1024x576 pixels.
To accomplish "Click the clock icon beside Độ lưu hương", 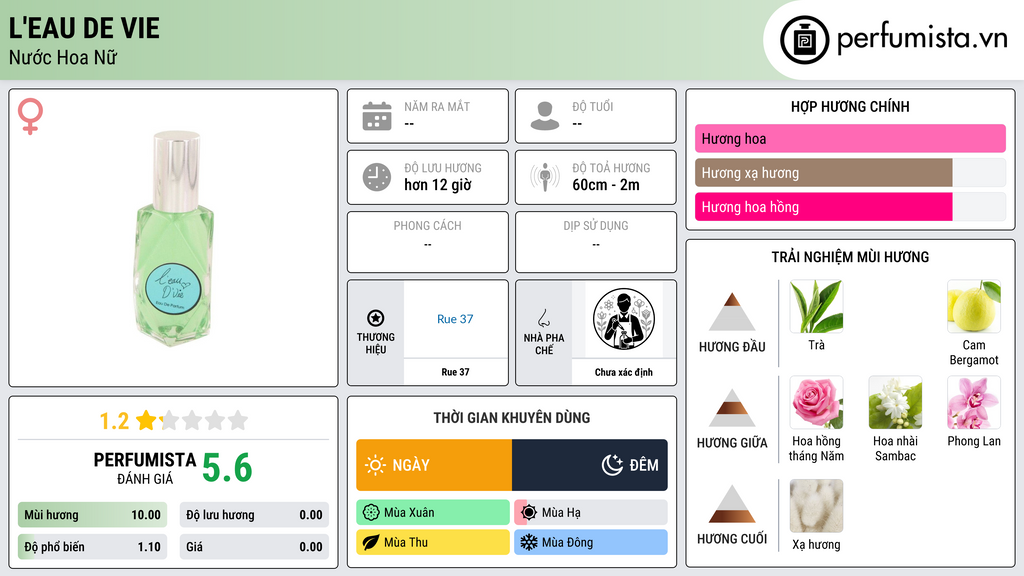I will pos(377,177).
